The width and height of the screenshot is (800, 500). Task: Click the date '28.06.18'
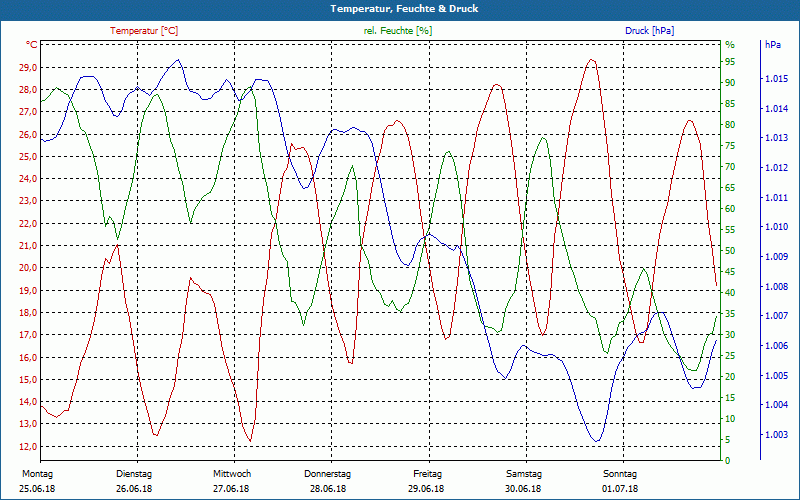(328, 489)
